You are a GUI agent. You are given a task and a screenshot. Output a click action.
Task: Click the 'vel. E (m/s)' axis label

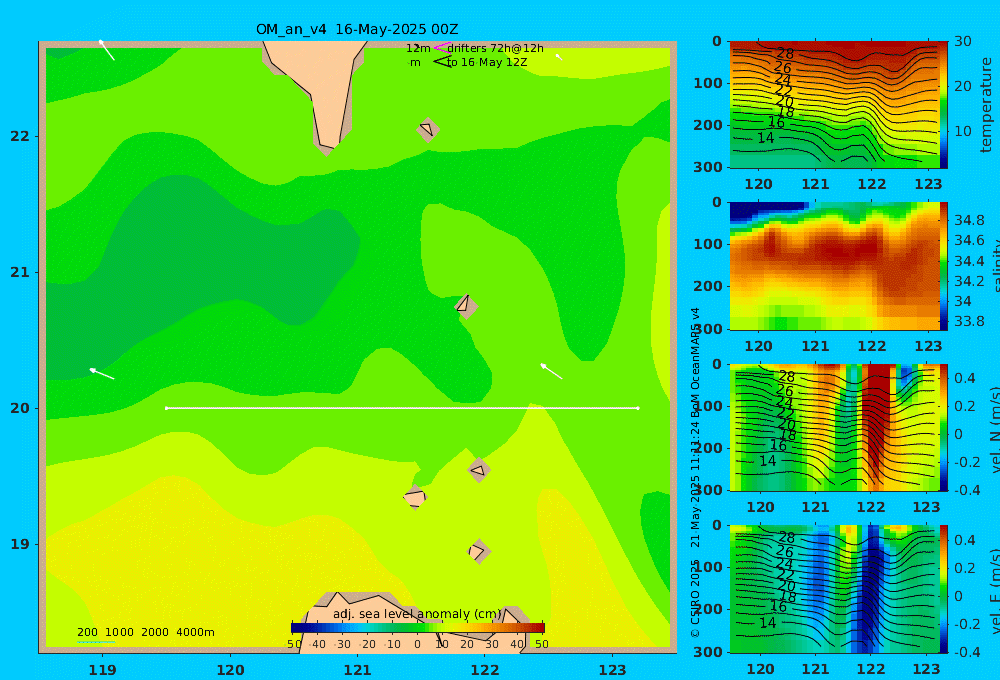tap(994, 591)
